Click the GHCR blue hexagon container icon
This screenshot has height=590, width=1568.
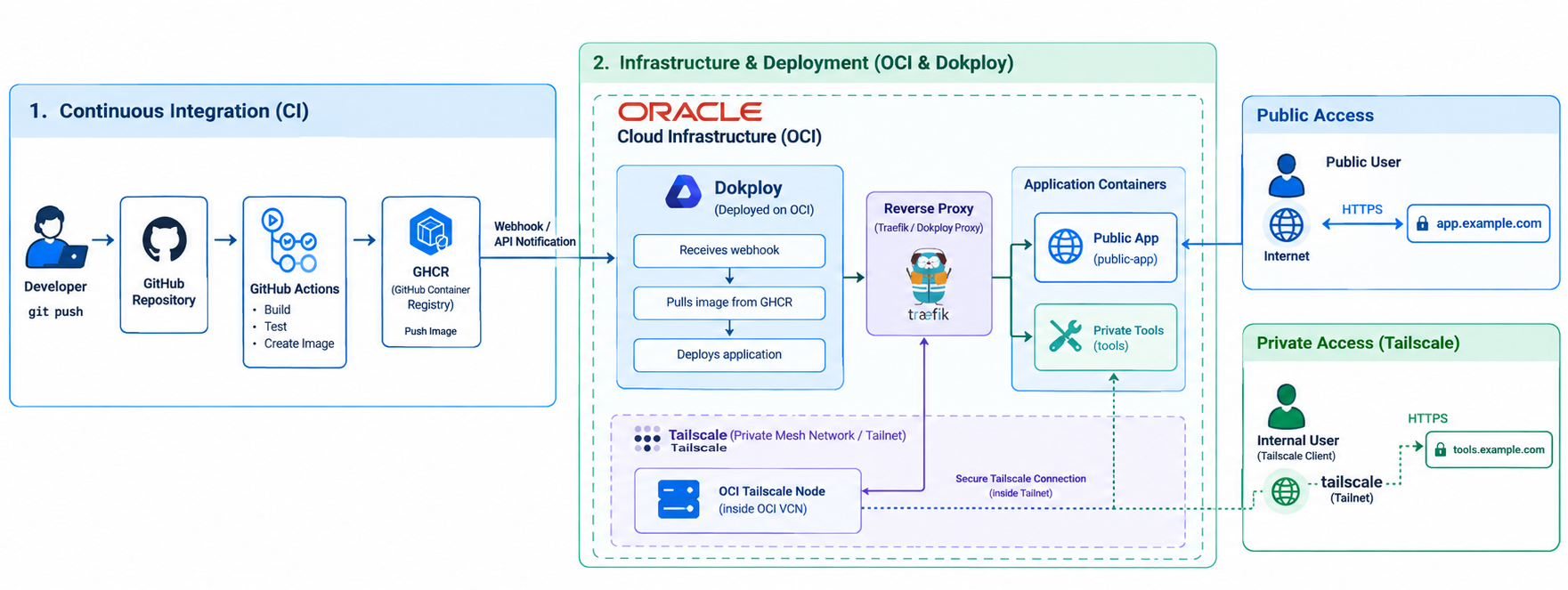point(431,231)
